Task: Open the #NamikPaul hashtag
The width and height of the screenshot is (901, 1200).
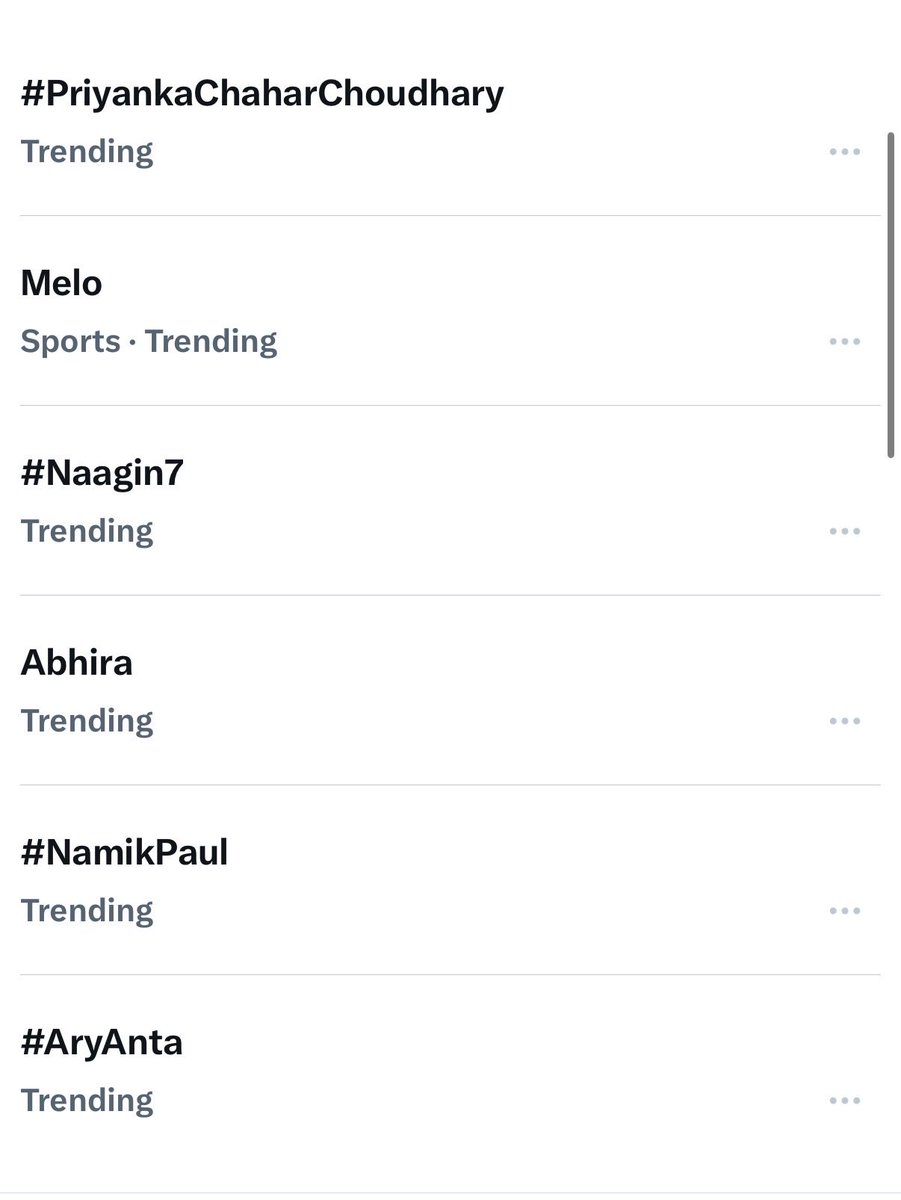Action: click(124, 853)
